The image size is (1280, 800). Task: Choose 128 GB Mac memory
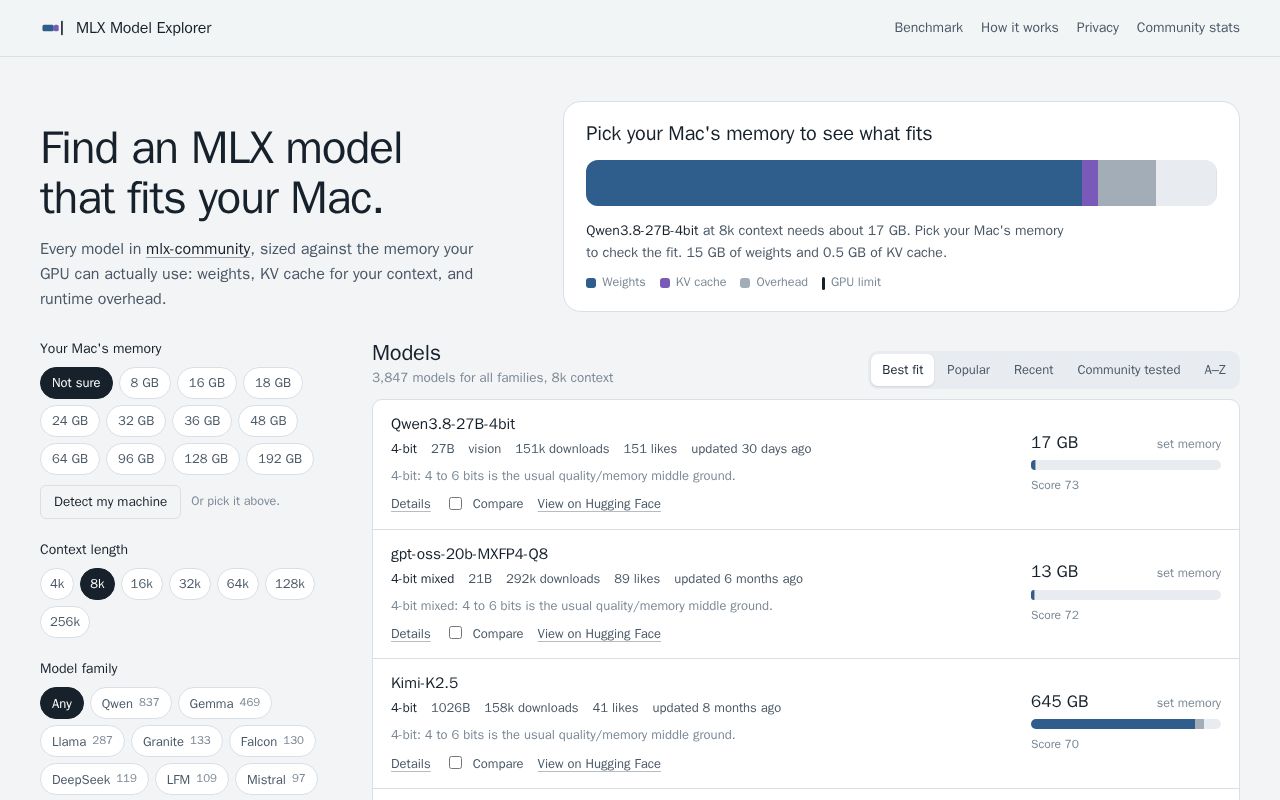206,459
